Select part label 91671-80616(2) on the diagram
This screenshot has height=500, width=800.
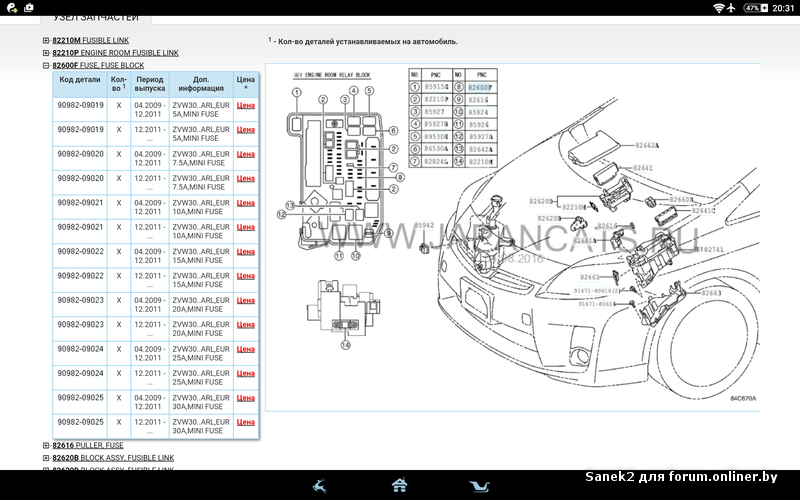pyautogui.click(x=597, y=291)
